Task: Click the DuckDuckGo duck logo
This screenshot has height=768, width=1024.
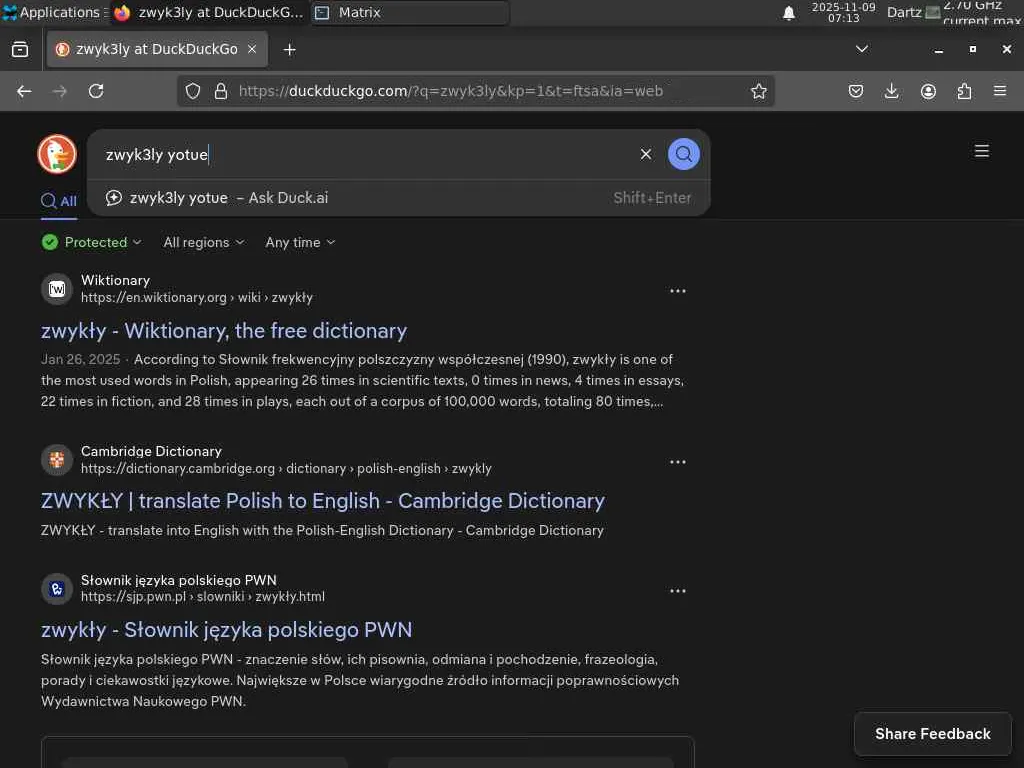Action: point(57,154)
